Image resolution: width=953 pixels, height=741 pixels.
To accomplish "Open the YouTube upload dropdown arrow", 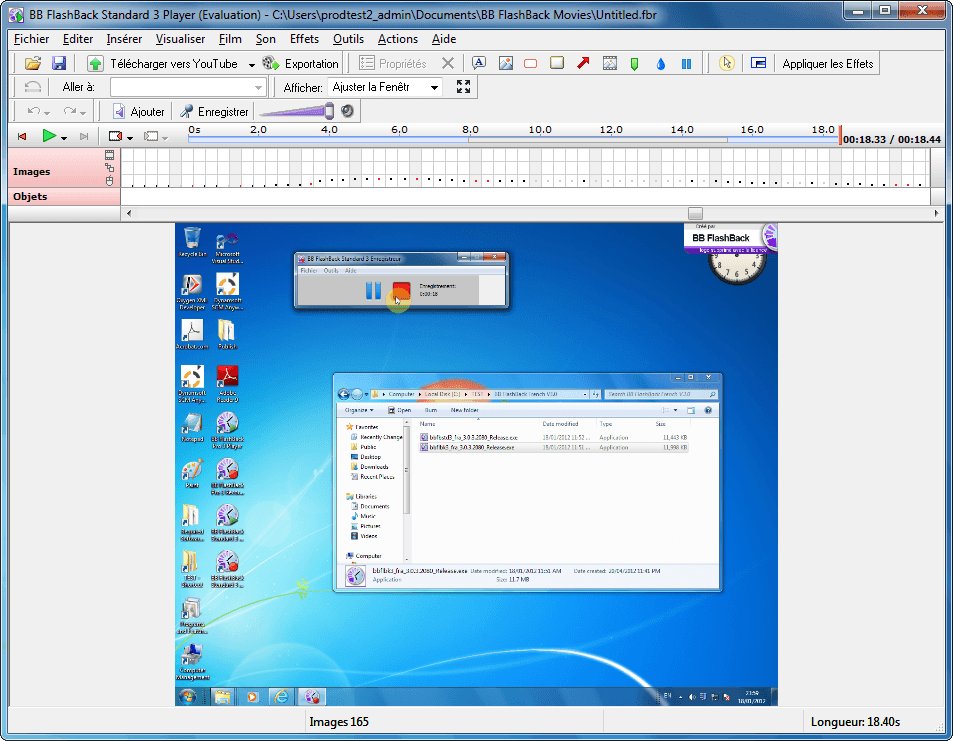I will pyautogui.click(x=252, y=64).
